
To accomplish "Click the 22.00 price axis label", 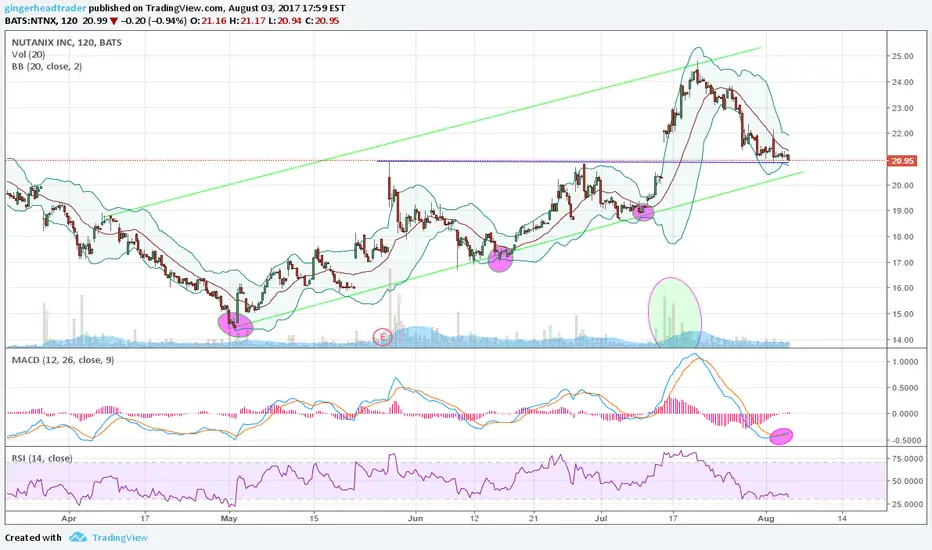I will [902, 133].
